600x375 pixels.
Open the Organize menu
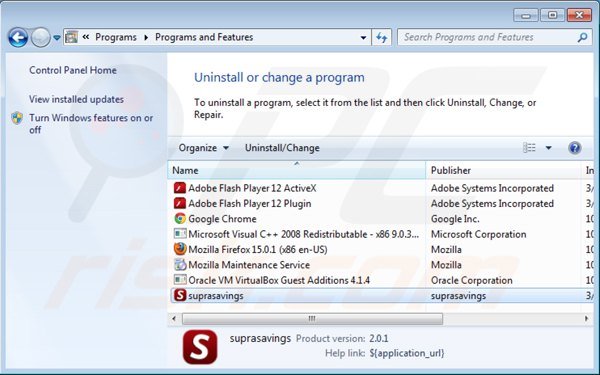pos(204,148)
